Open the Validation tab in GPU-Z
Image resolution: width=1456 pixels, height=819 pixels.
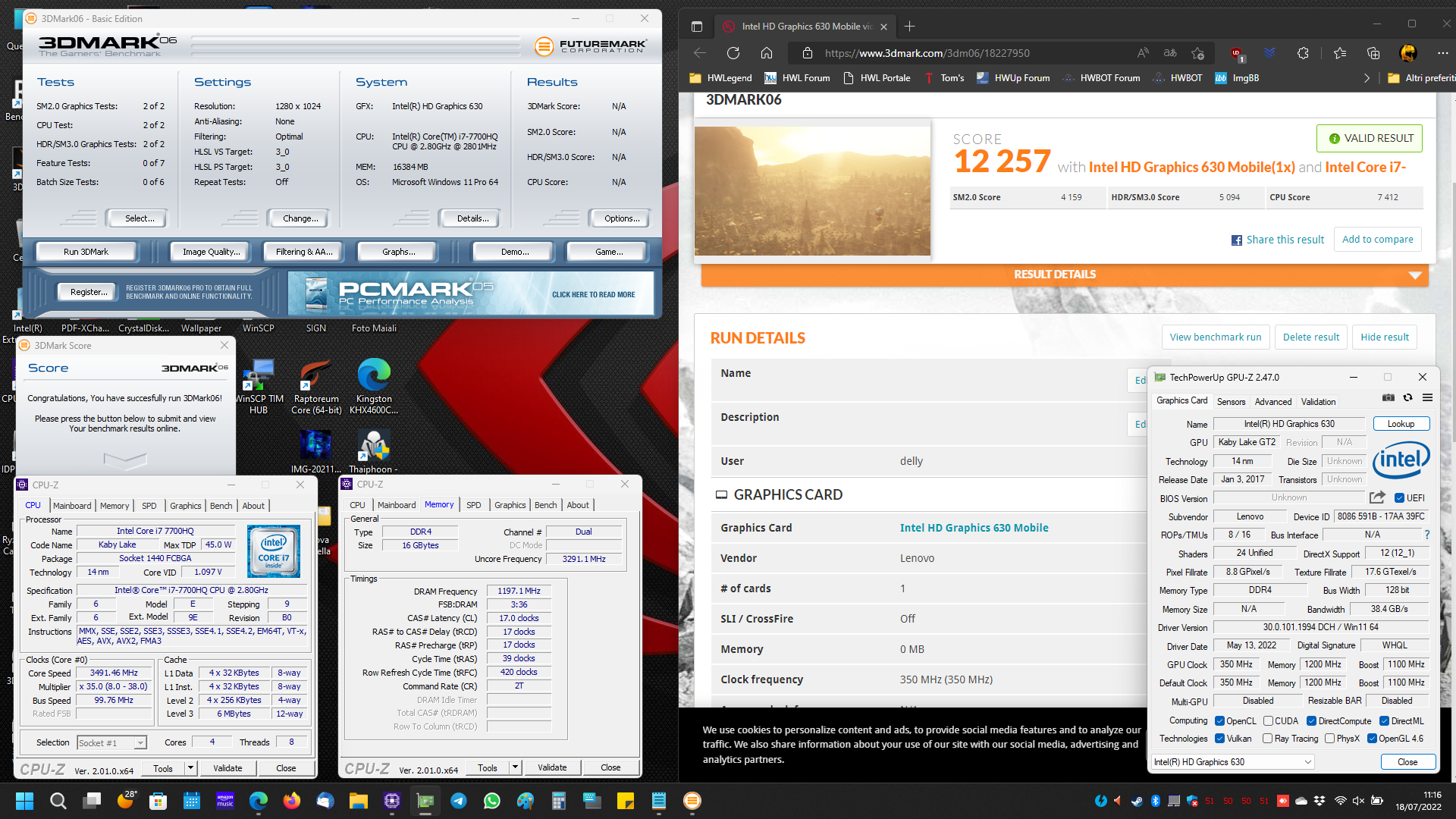(x=1318, y=402)
